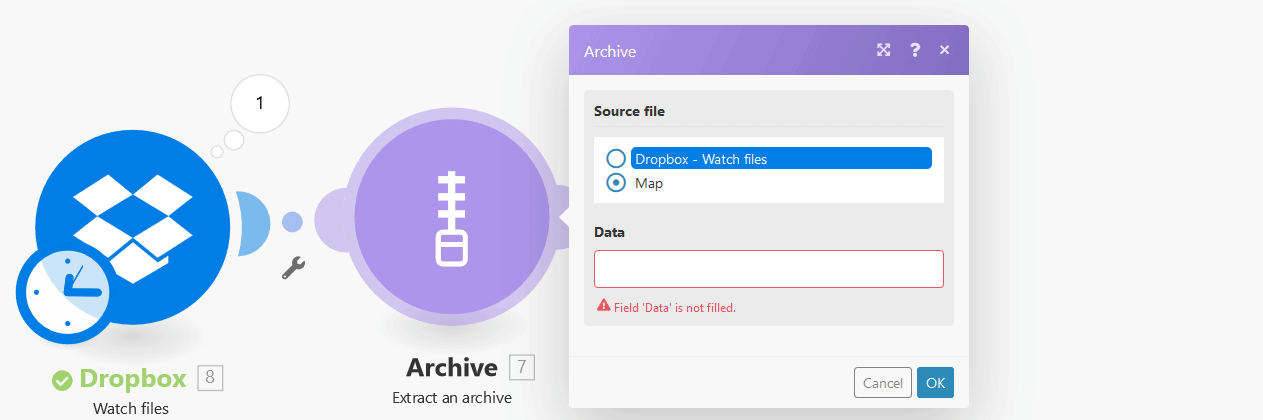1263x420 pixels.
Task: Select the Archive zipper module icon
Action: pyautogui.click(x=452, y=220)
